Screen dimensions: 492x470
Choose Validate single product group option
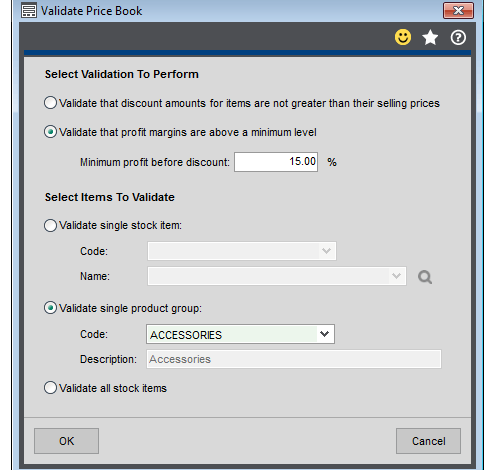pyautogui.click(x=50, y=308)
